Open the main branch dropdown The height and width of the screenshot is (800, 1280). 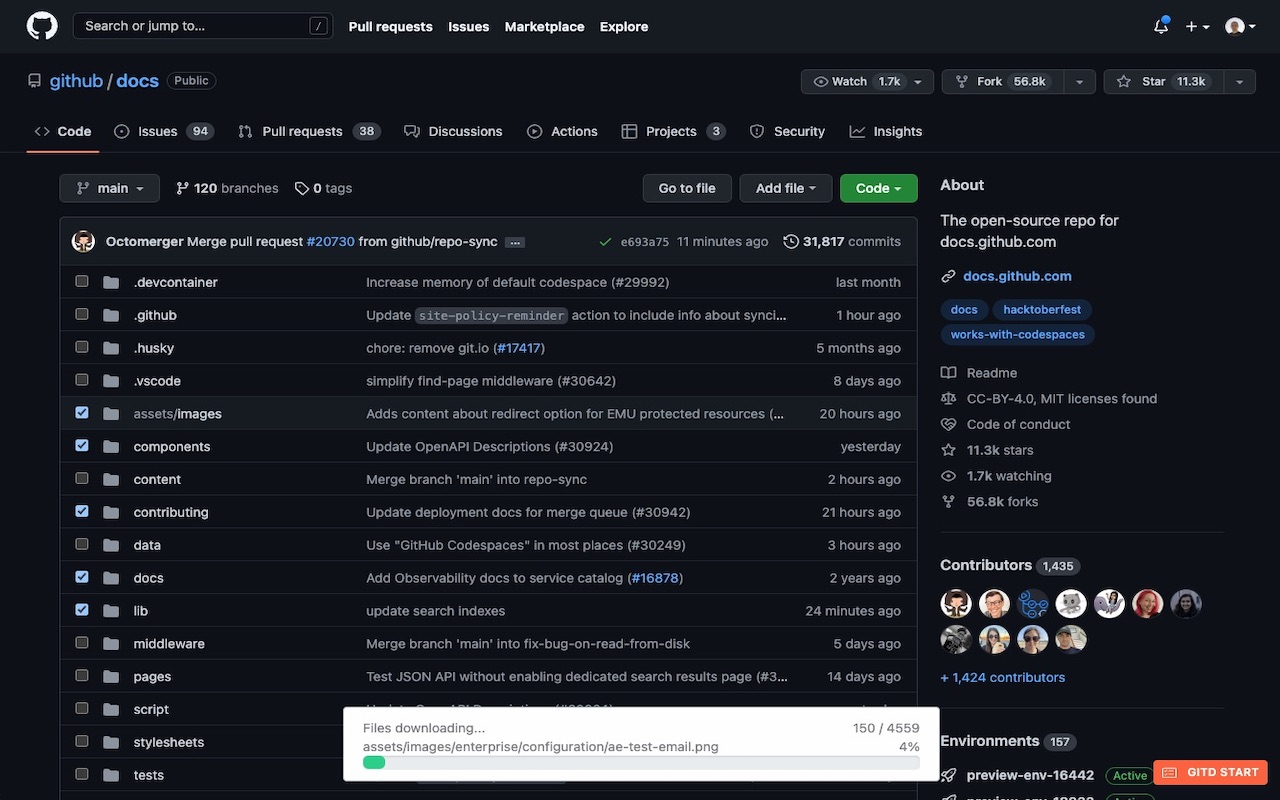tap(109, 187)
